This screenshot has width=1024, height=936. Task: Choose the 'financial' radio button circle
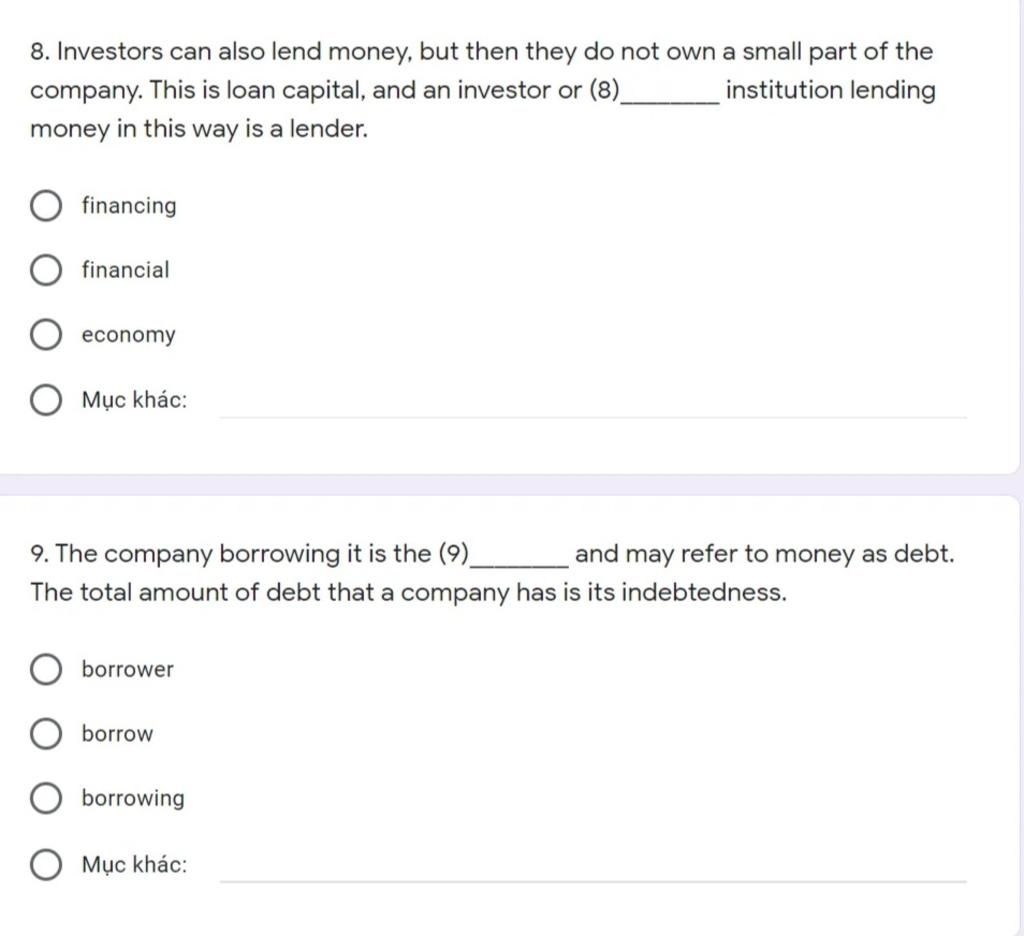[x=46, y=270]
